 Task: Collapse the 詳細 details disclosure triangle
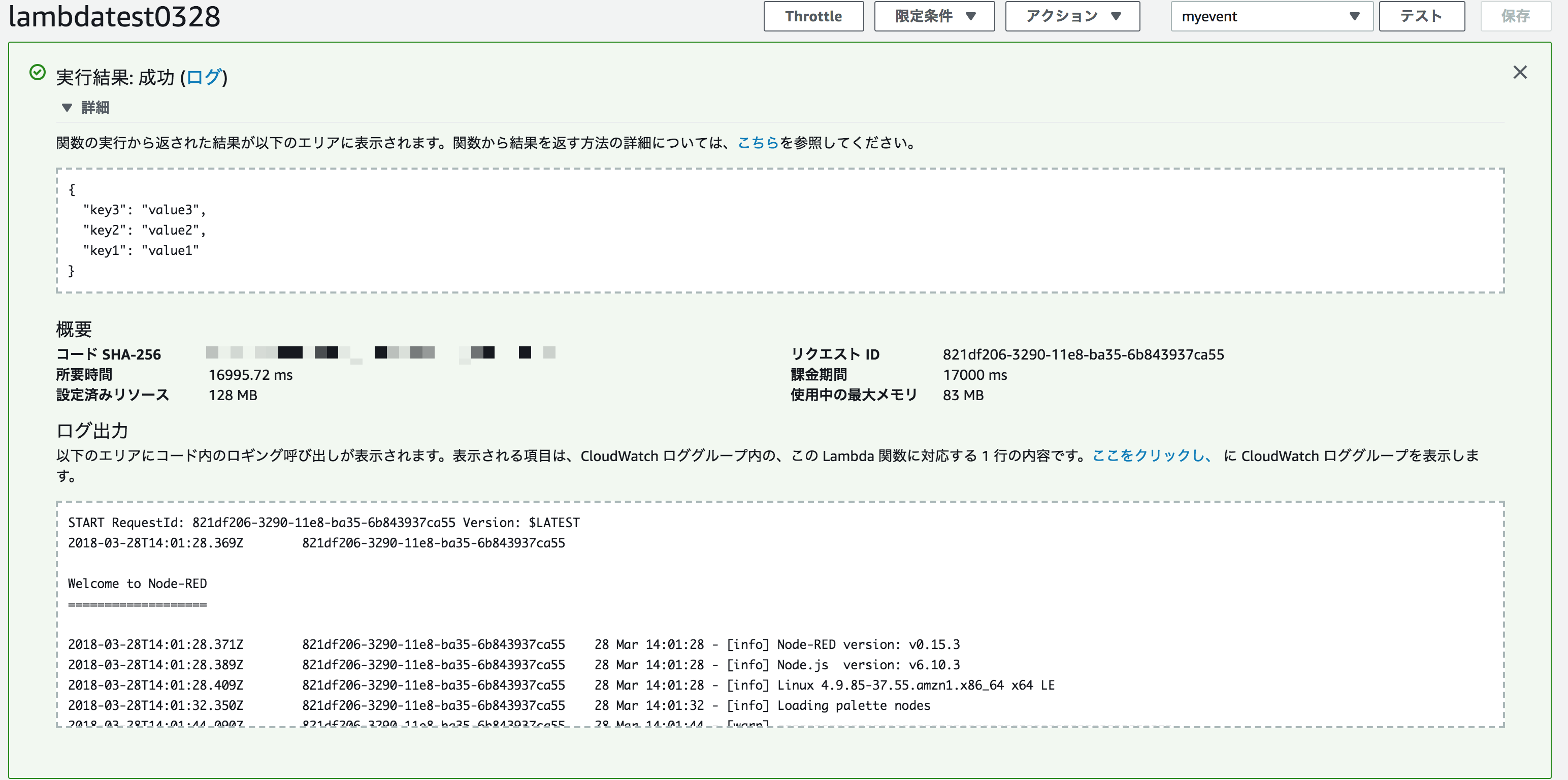tap(67, 108)
